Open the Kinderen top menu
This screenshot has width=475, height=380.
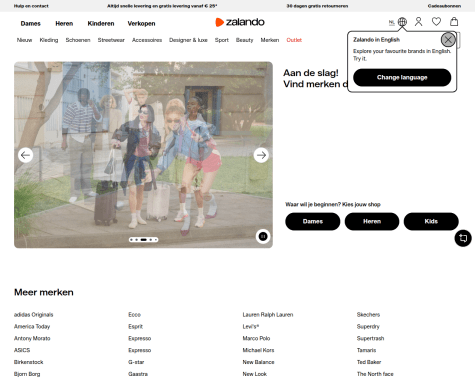(x=101, y=24)
